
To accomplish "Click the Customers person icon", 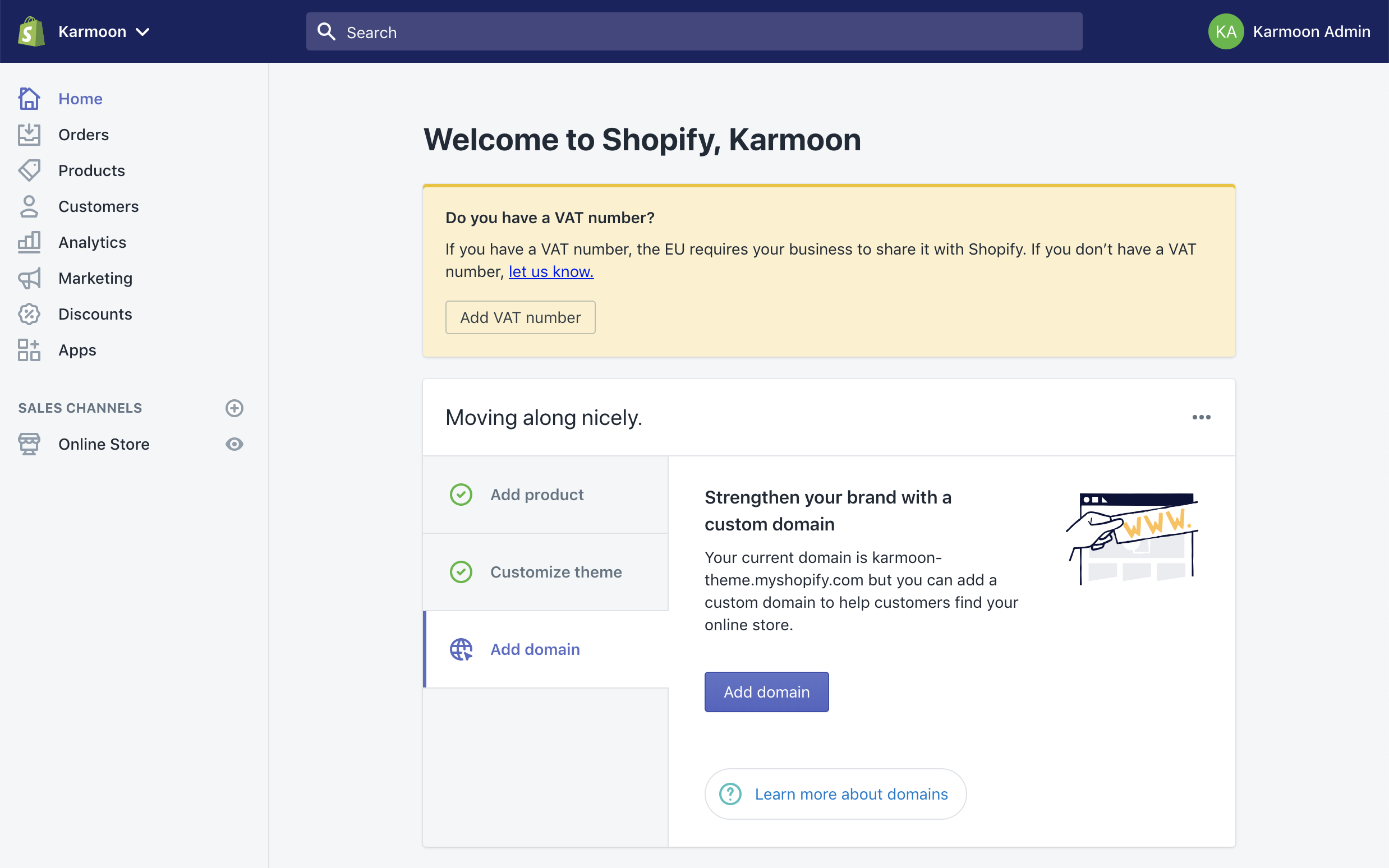I will [x=29, y=207].
